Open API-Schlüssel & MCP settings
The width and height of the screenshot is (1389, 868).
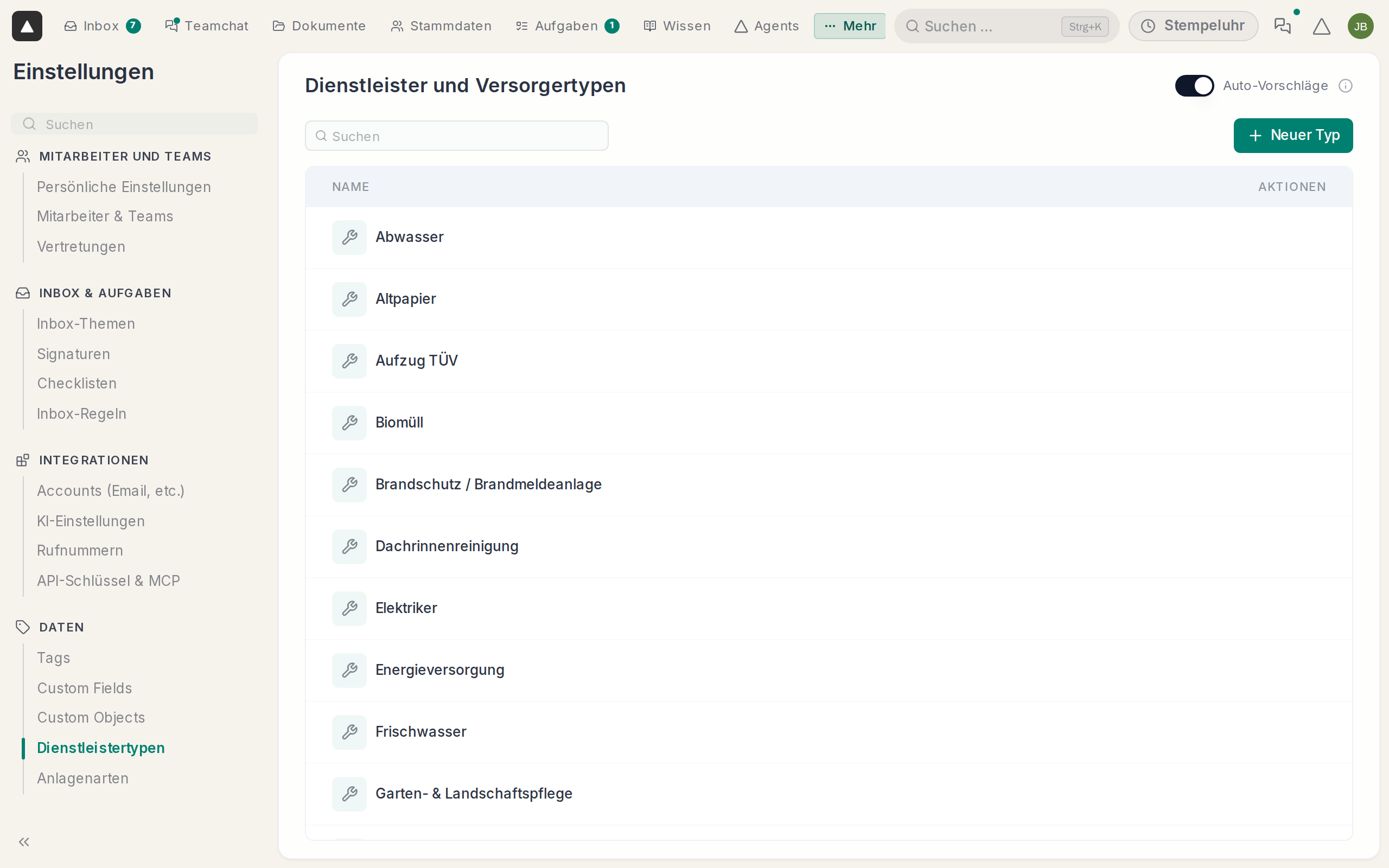click(109, 581)
